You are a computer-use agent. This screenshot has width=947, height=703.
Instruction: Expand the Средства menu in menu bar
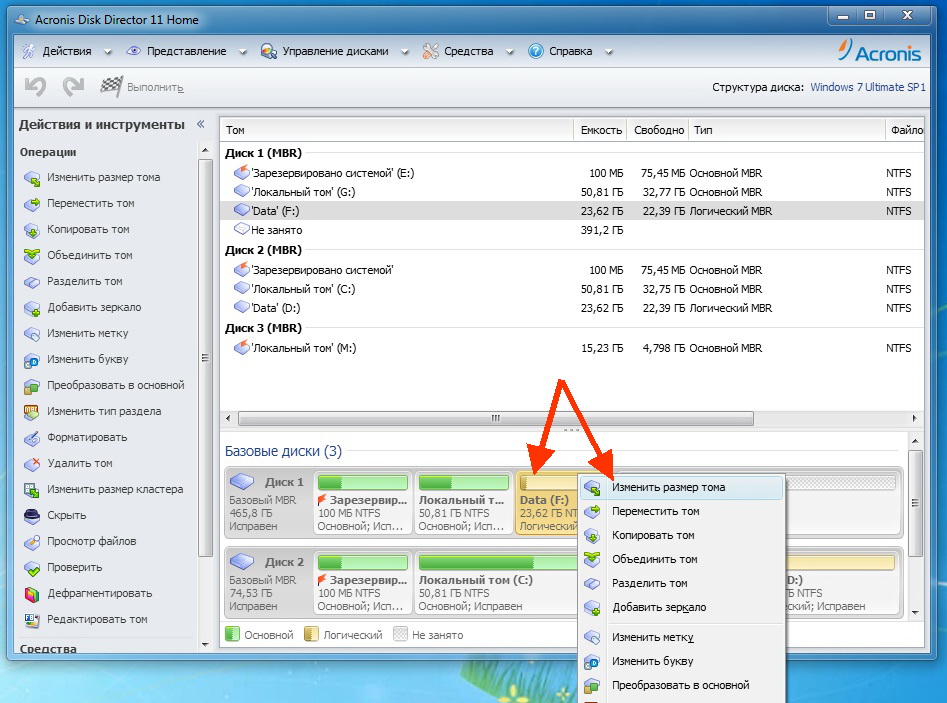click(467, 51)
